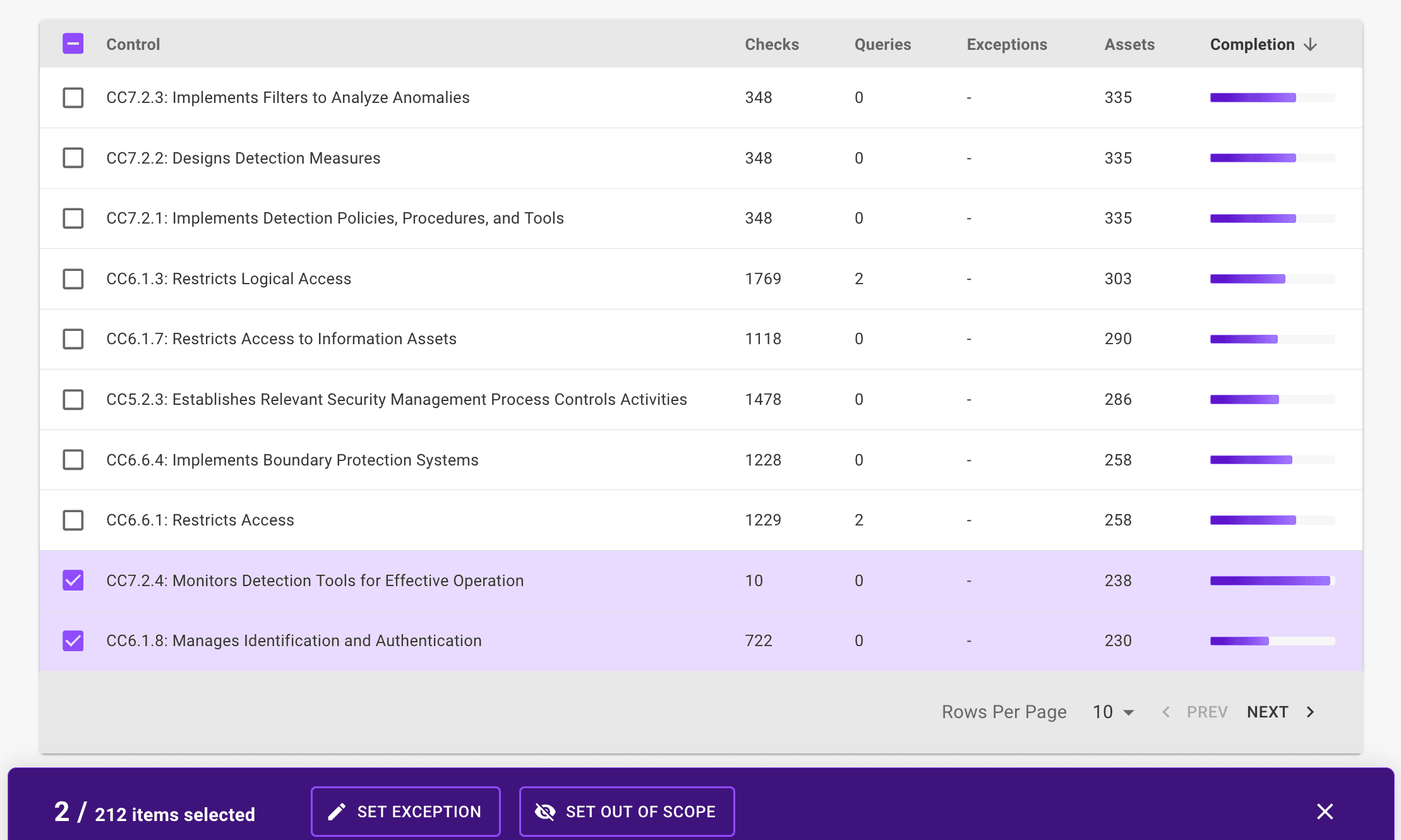Click the Assets column header
Screen dimensions: 1401x840
pyautogui.click(x=1130, y=44)
